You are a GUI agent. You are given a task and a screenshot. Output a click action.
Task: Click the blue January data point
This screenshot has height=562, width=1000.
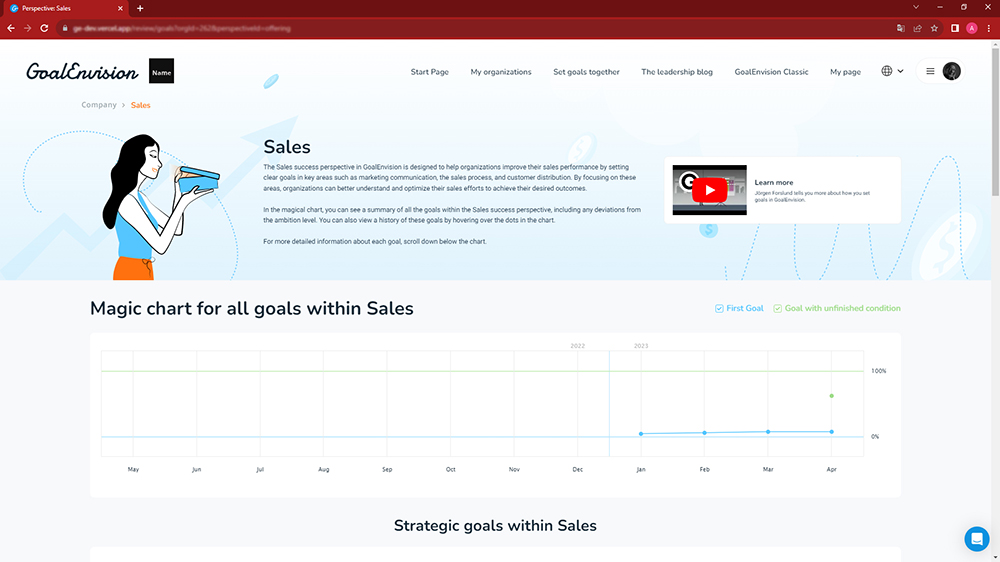(x=641, y=434)
